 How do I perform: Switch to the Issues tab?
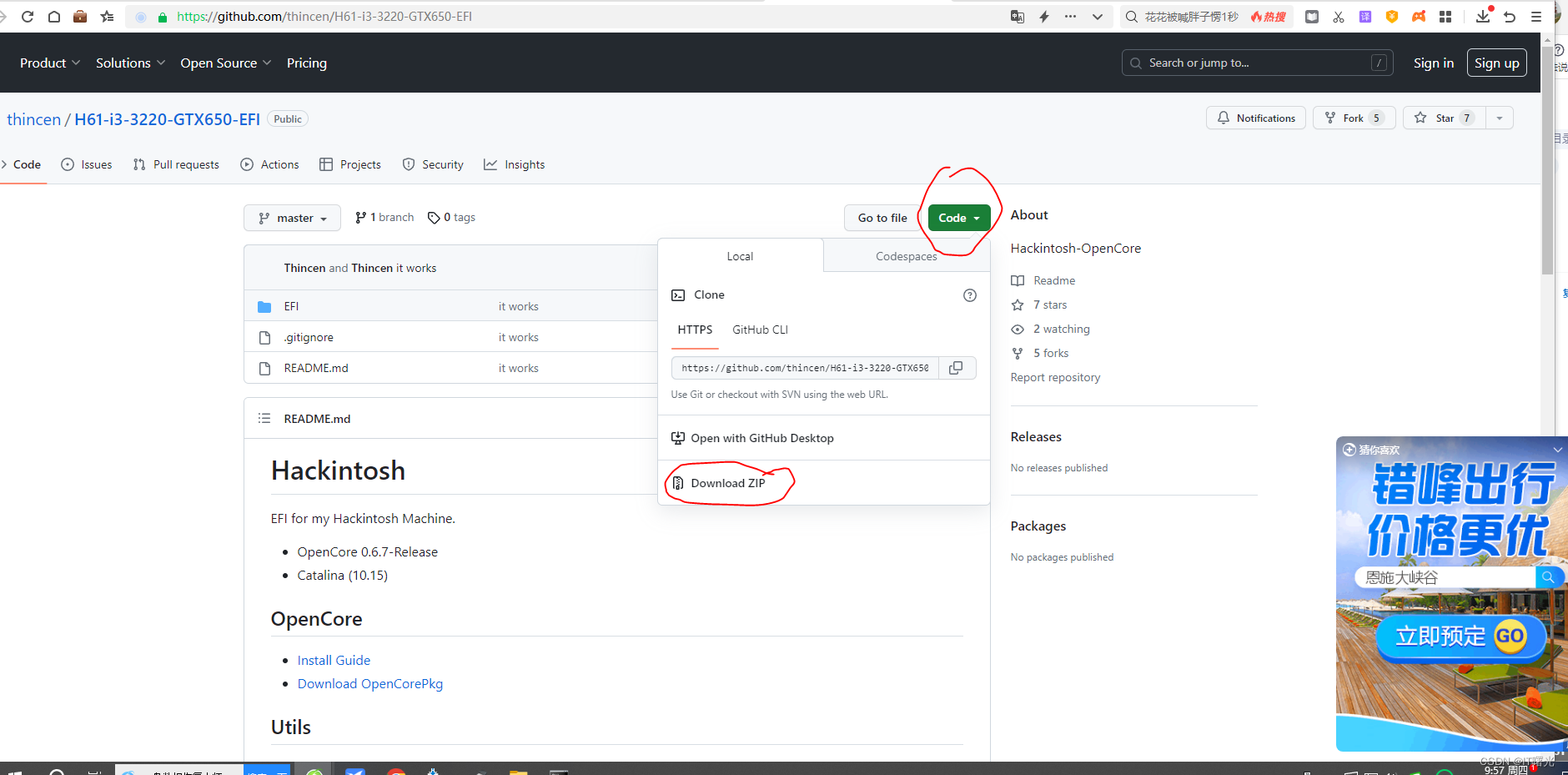tap(87, 164)
